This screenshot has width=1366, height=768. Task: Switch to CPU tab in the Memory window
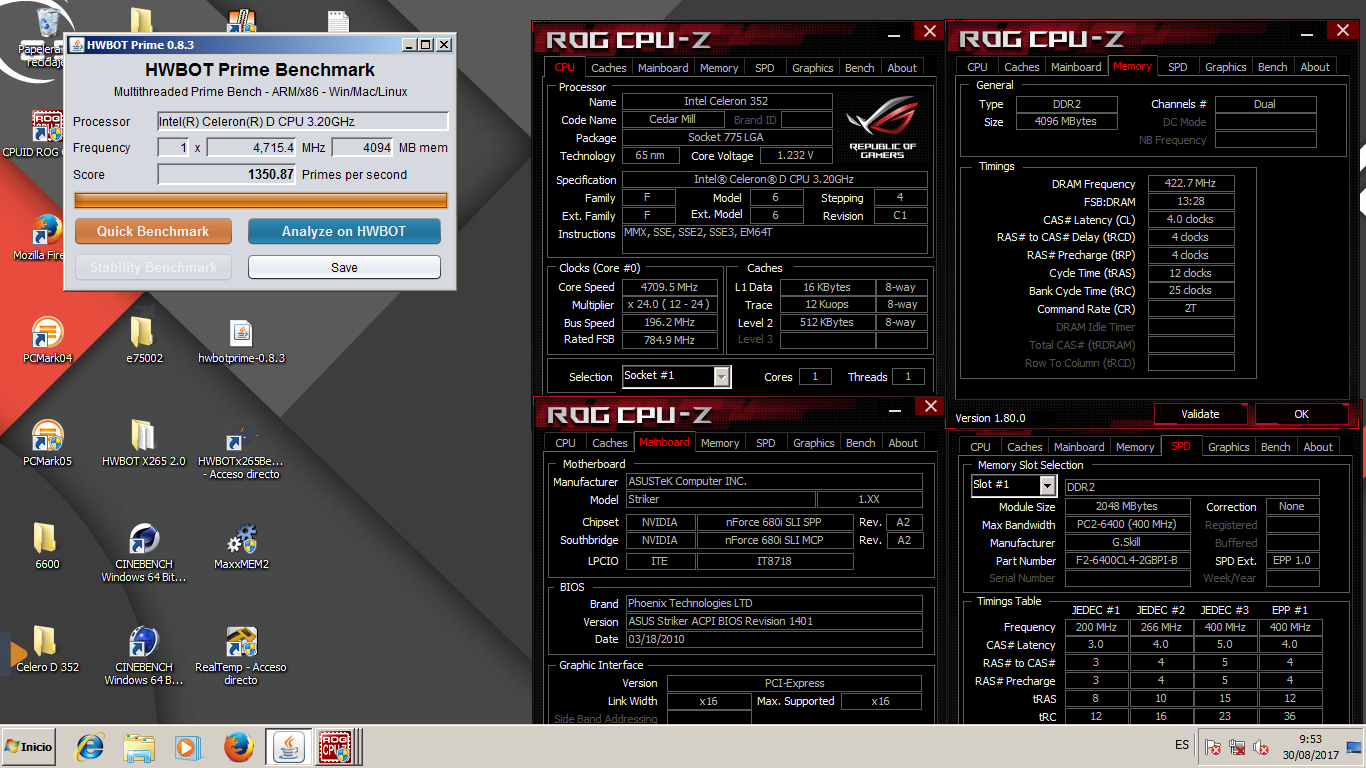978,67
